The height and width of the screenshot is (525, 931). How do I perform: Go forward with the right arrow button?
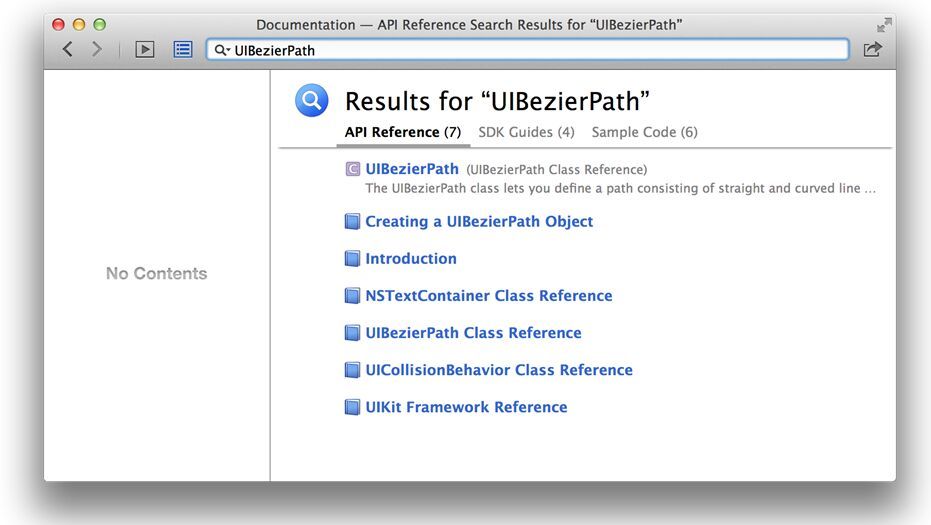[x=97, y=49]
